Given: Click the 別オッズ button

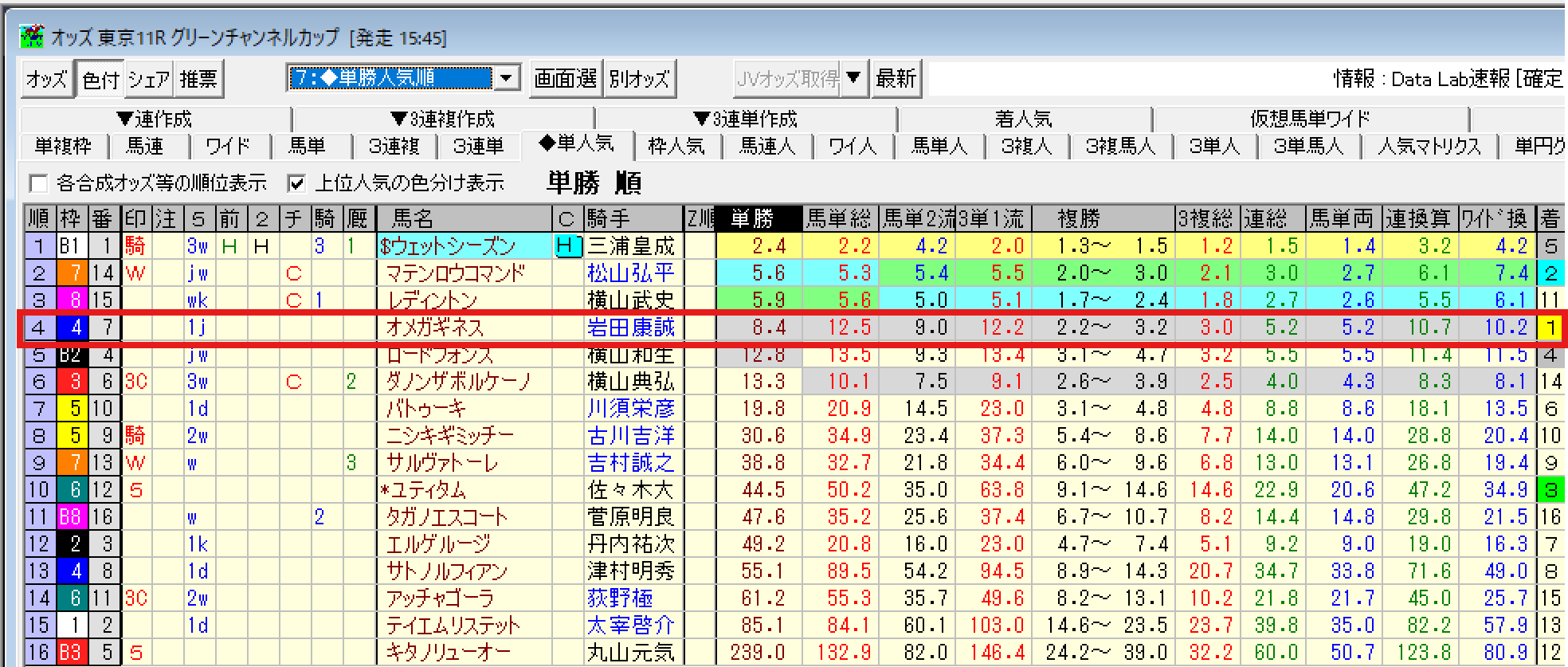Looking at the screenshot, I should (639, 78).
